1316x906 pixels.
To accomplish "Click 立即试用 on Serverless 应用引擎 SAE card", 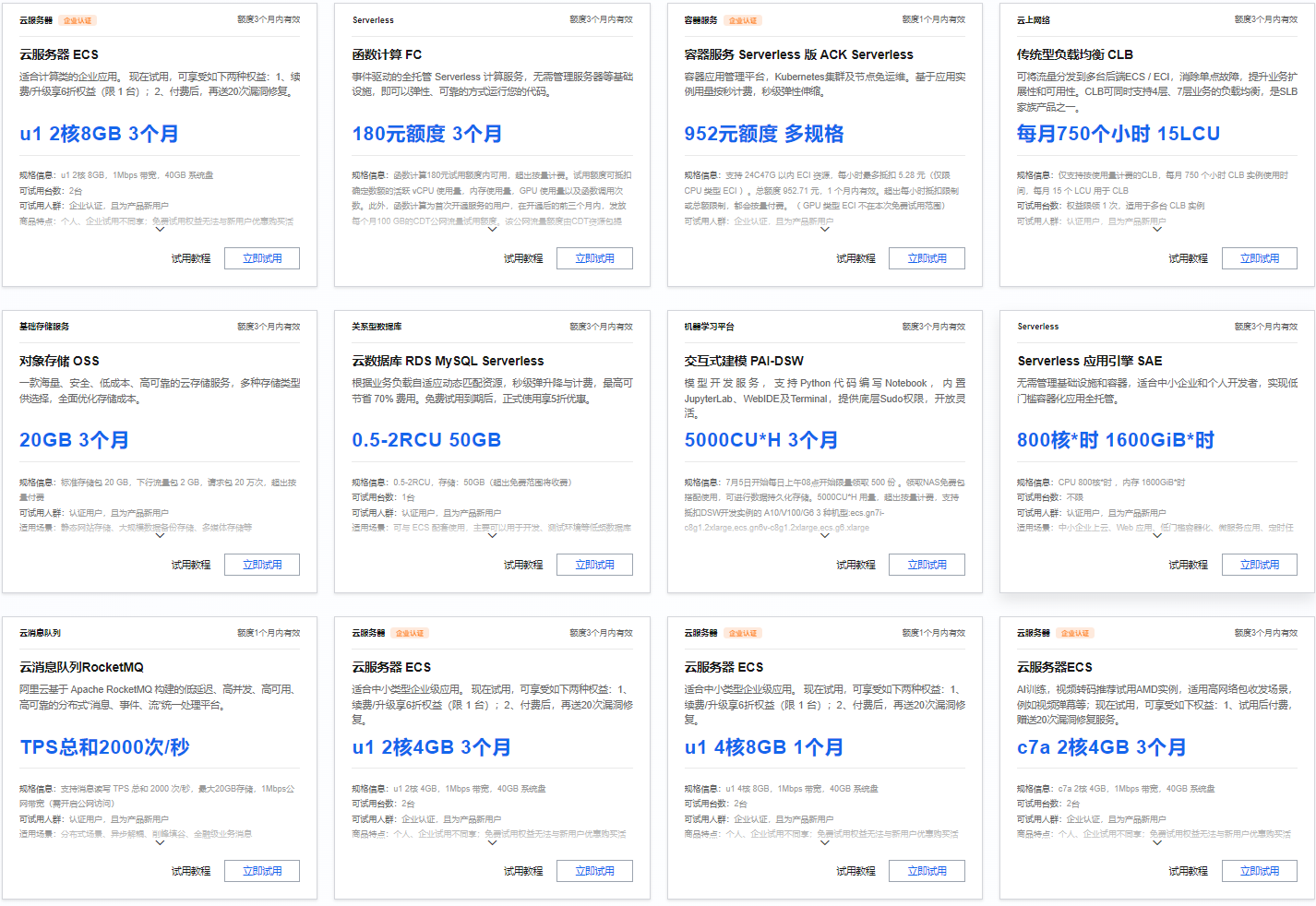I will click(x=1260, y=565).
